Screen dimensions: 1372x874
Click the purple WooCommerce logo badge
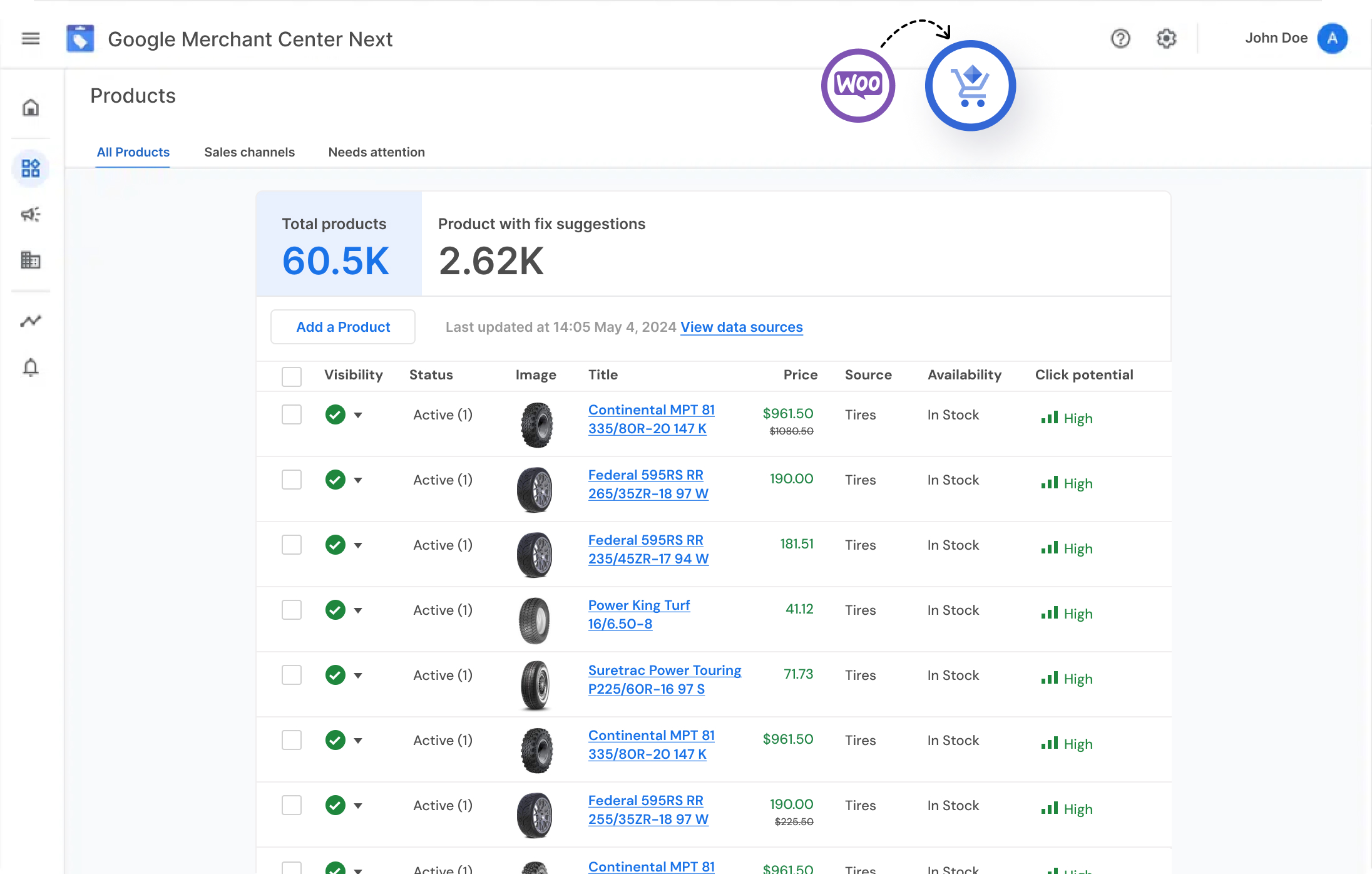click(x=858, y=86)
